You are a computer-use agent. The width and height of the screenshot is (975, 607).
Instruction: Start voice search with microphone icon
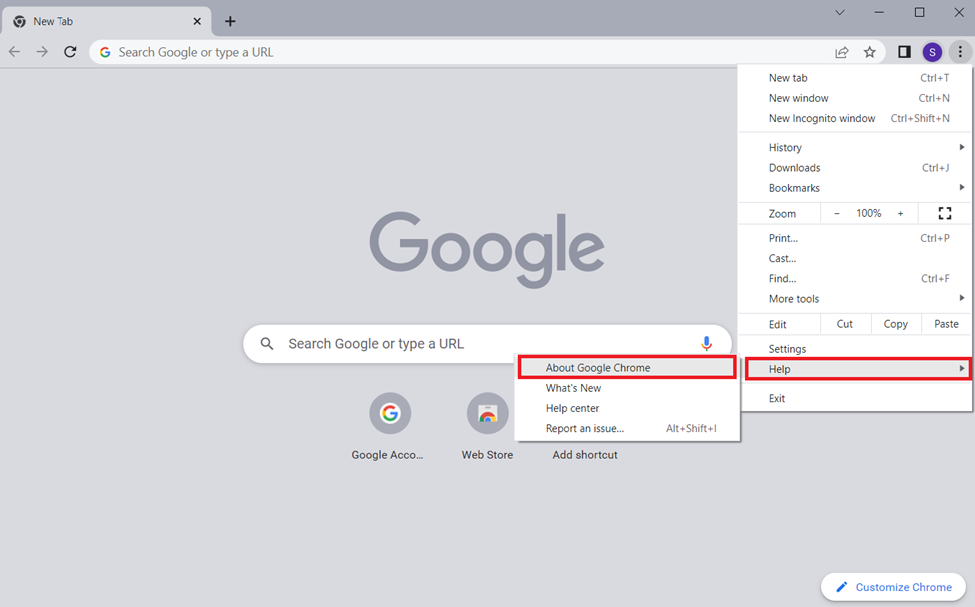(706, 343)
